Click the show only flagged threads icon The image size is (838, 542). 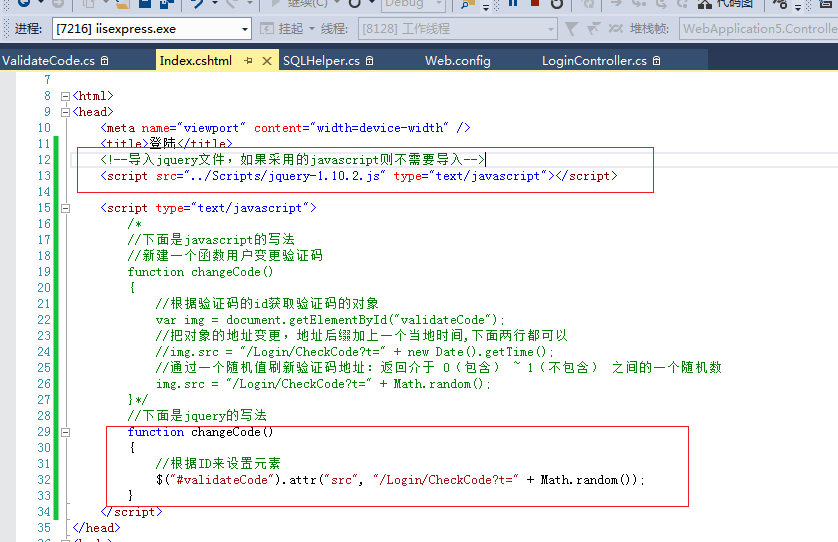pyautogui.click(x=593, y=29)
